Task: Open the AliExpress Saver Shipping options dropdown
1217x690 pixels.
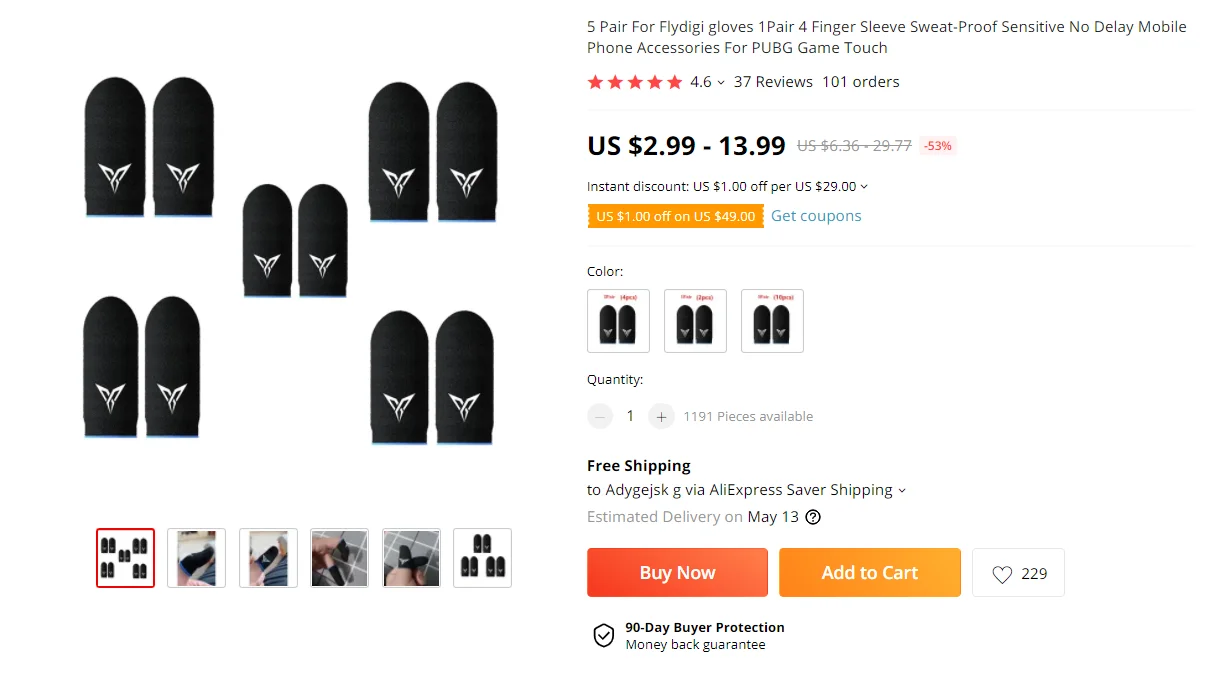Action: pos(901,490)
